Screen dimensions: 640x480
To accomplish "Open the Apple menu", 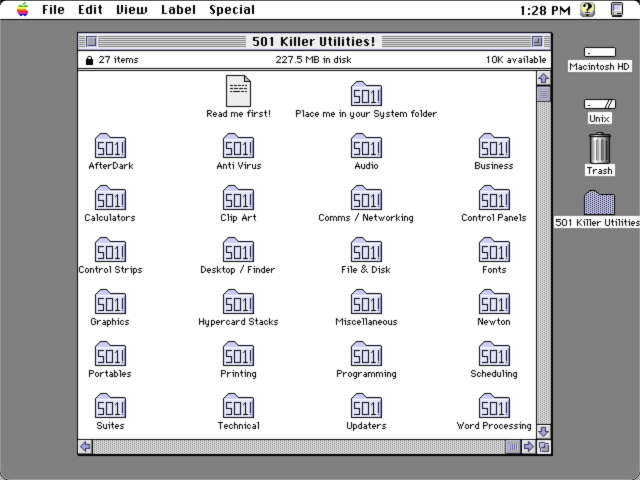I will [x=22, y=9].
